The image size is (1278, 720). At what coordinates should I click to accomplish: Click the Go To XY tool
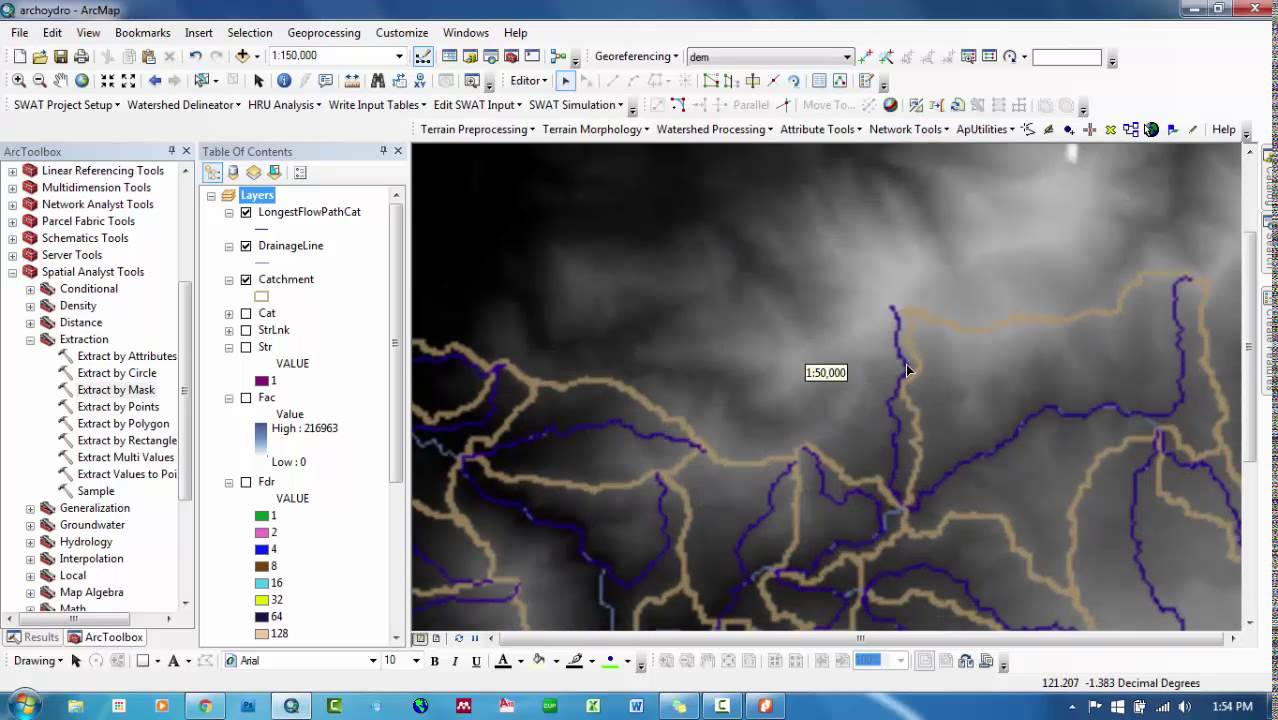point(420,81)
